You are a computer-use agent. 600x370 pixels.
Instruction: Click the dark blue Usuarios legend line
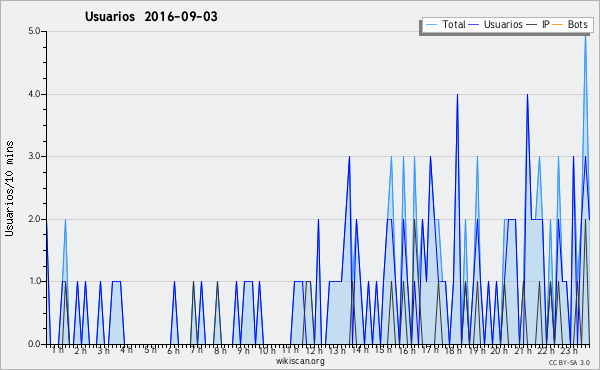474,25
